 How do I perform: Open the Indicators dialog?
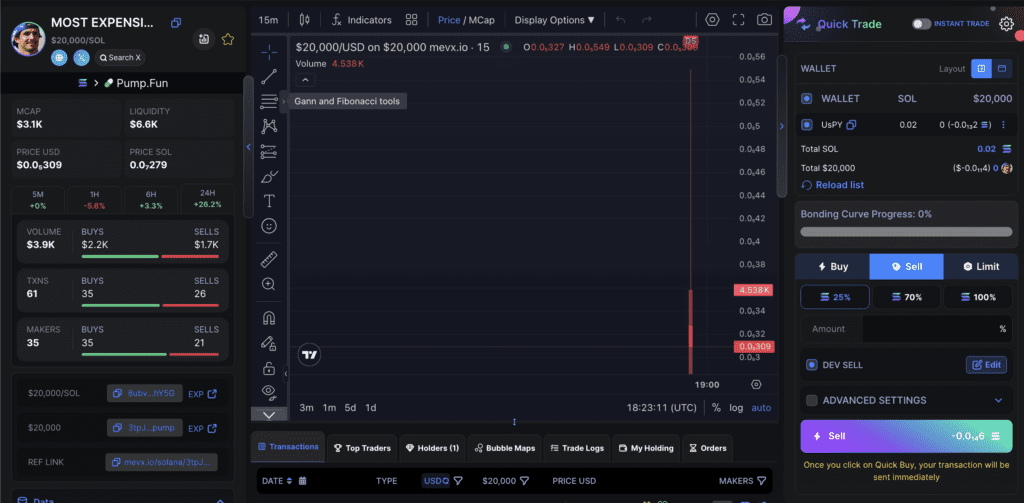(x=361, y=20)
